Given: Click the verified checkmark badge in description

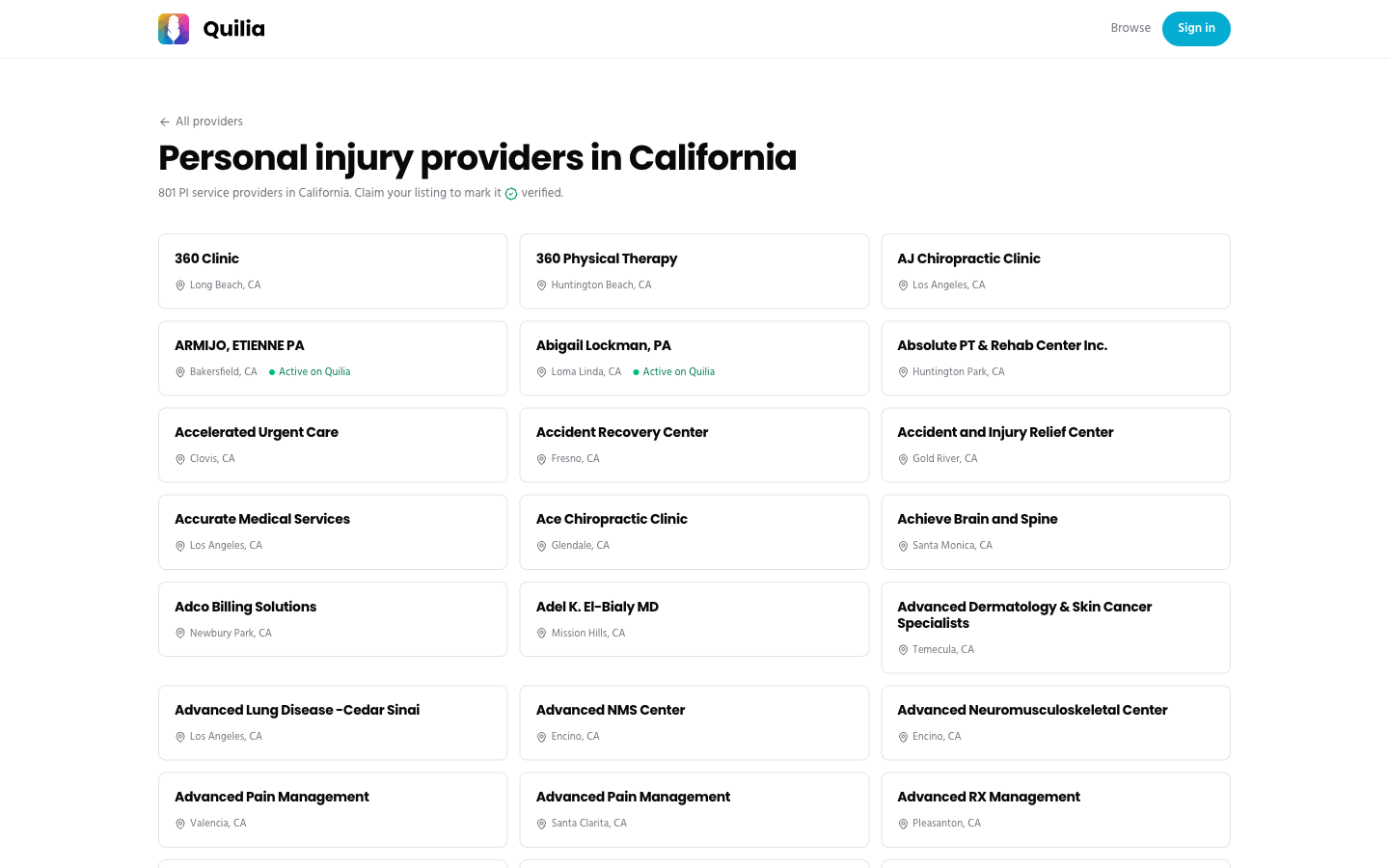Looking at the screenshot, I should pos(510,194).
